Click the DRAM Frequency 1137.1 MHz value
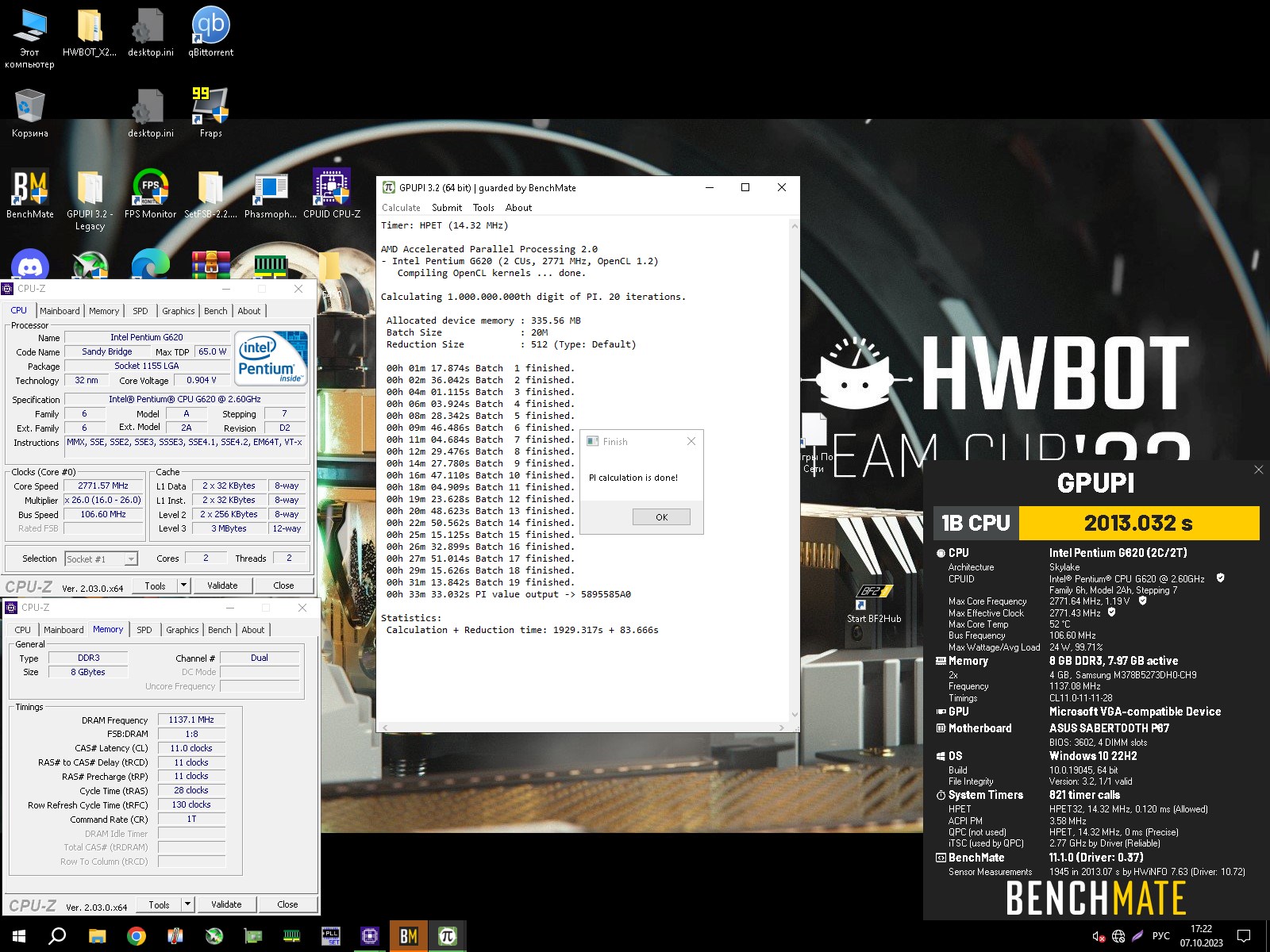 coord(191,720)
